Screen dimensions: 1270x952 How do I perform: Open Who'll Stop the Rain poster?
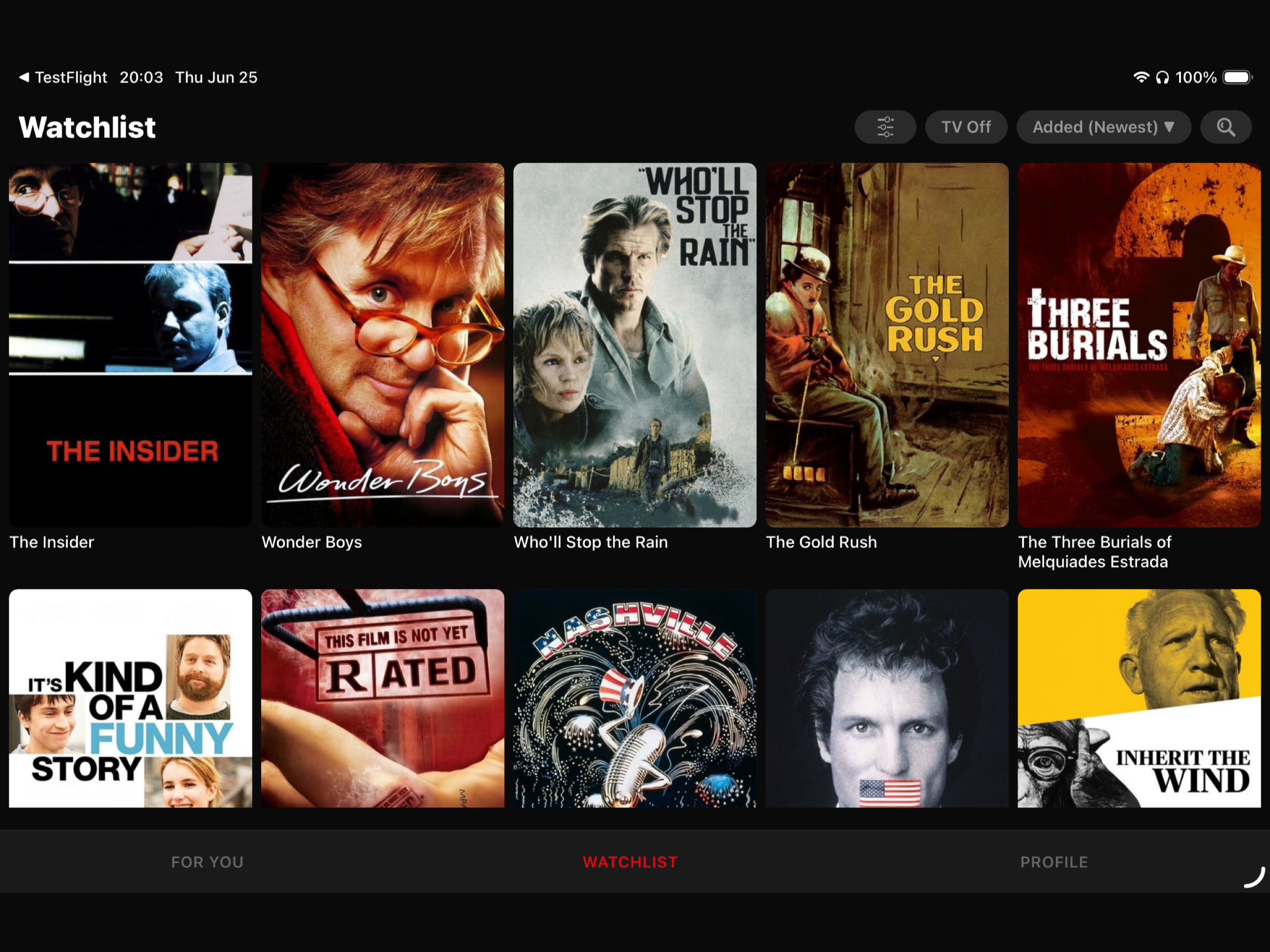[x=635, y=345]
